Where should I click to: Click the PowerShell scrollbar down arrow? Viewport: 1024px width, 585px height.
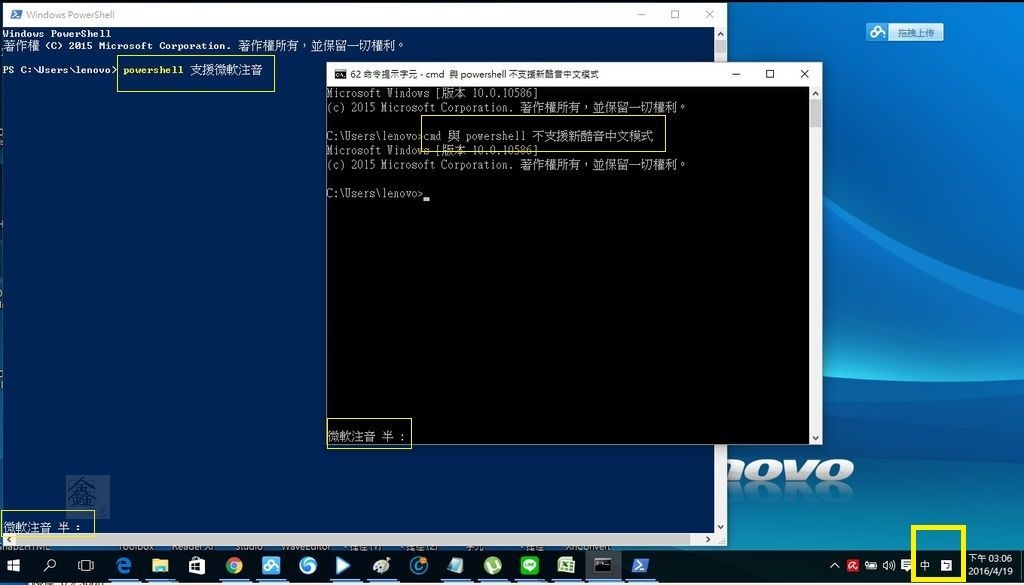(x=720, y=527)
